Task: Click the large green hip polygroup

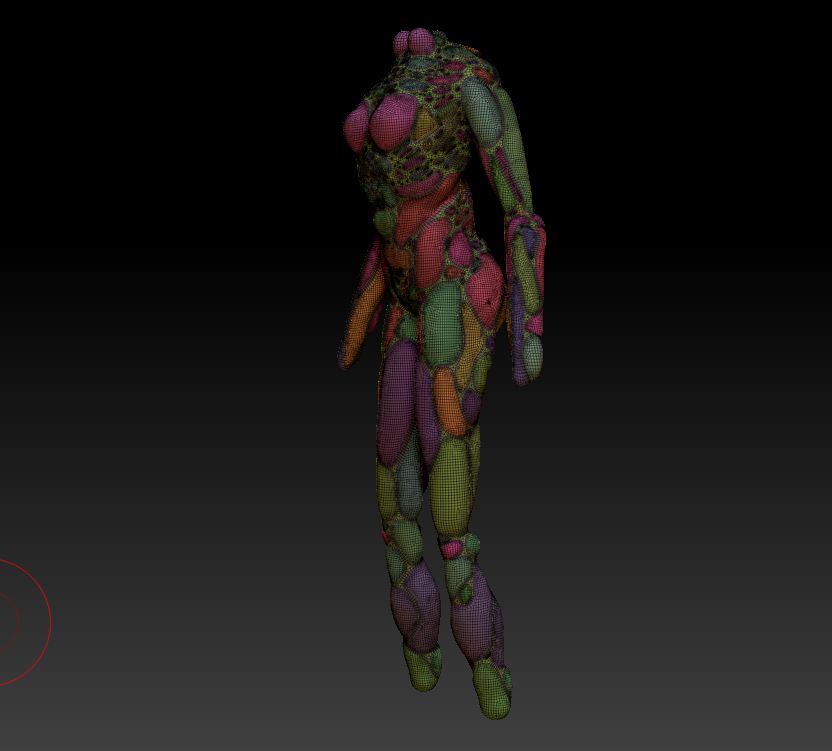Action: coord(443,323)
